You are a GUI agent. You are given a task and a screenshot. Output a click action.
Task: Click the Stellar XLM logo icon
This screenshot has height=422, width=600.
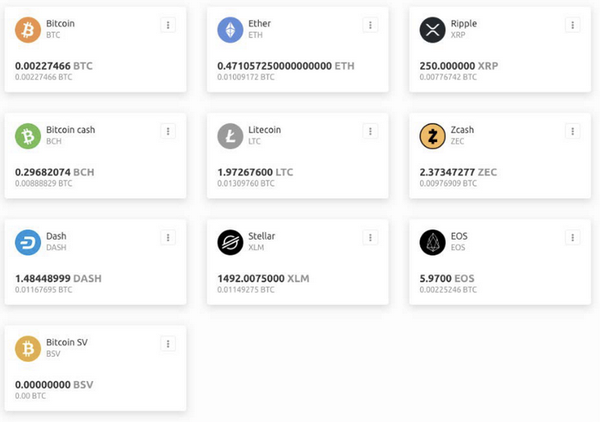coord(231,242)
